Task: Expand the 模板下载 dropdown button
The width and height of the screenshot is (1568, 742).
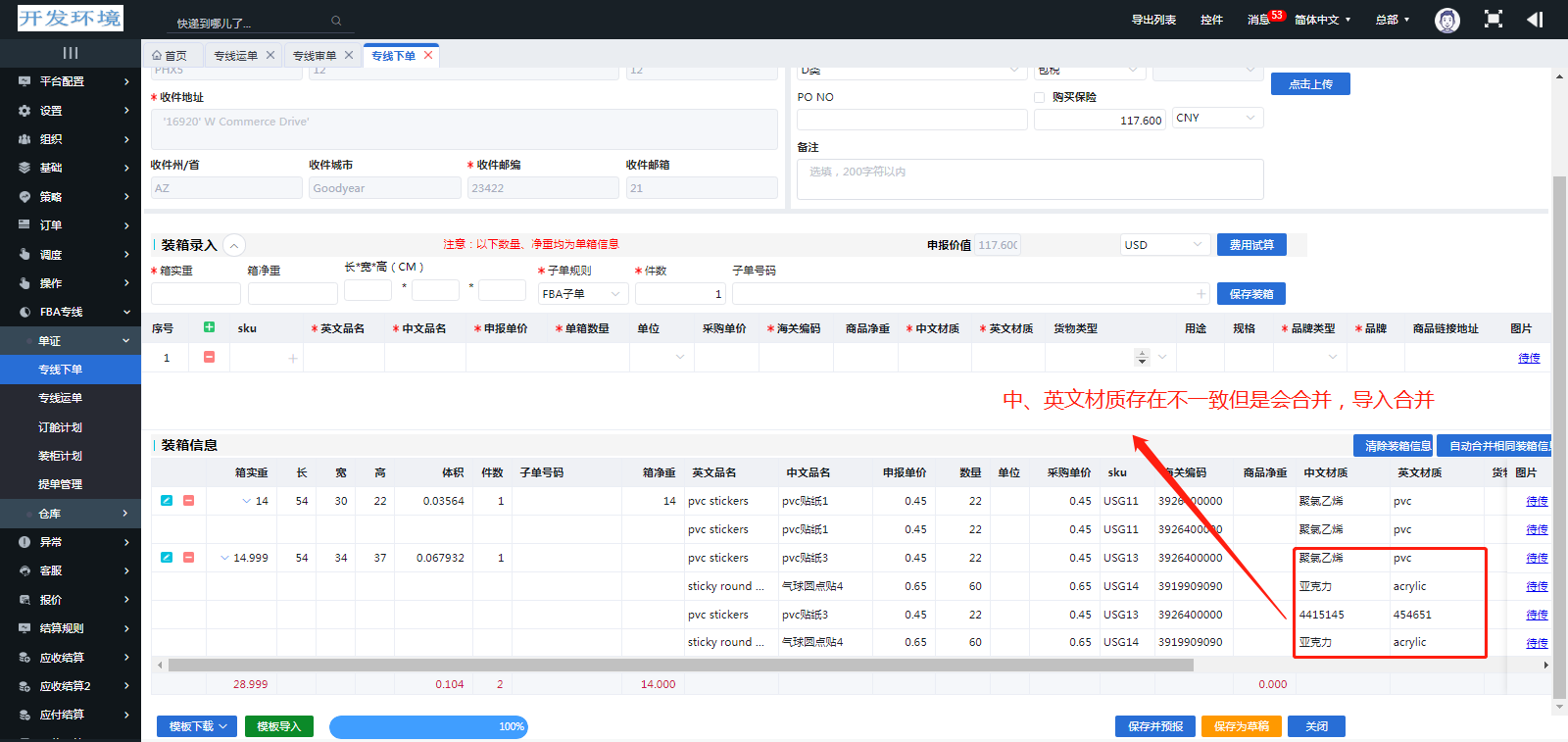Action: point(197,726)
